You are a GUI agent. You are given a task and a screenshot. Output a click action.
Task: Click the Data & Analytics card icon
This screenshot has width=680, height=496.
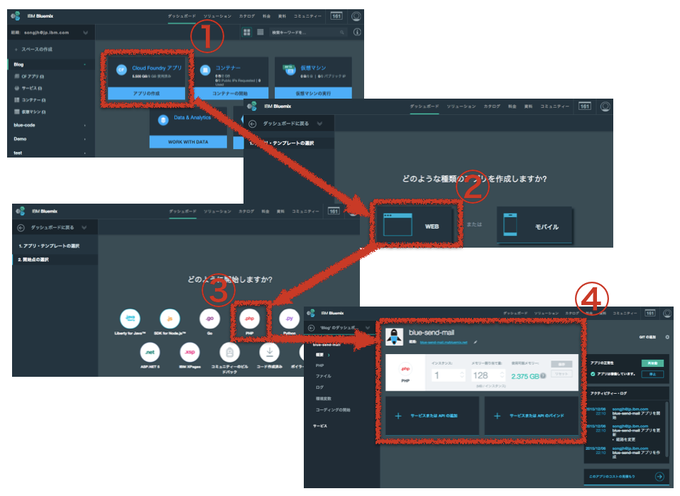coord(163,120)
